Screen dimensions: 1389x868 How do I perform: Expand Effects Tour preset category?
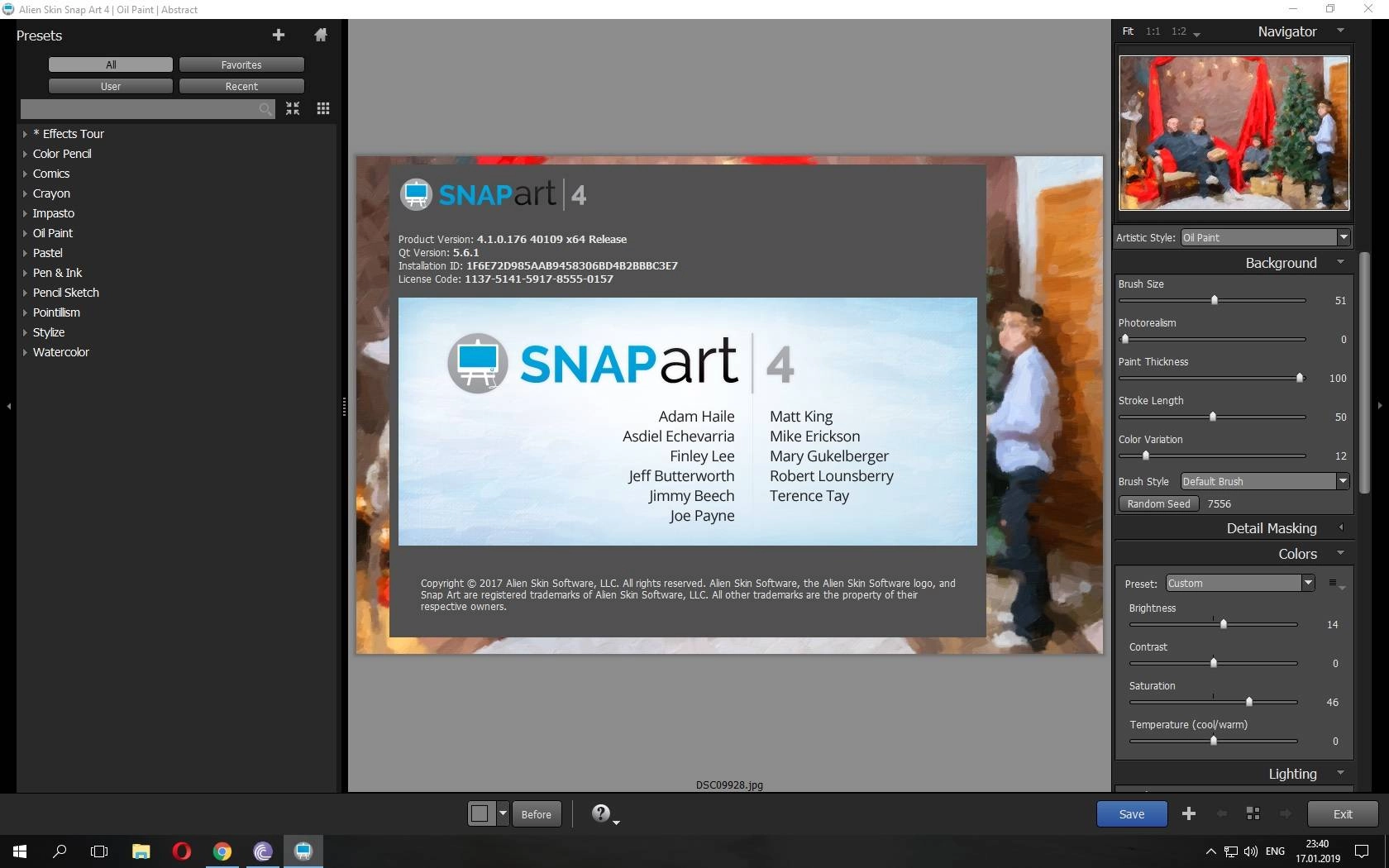point(25,133)
